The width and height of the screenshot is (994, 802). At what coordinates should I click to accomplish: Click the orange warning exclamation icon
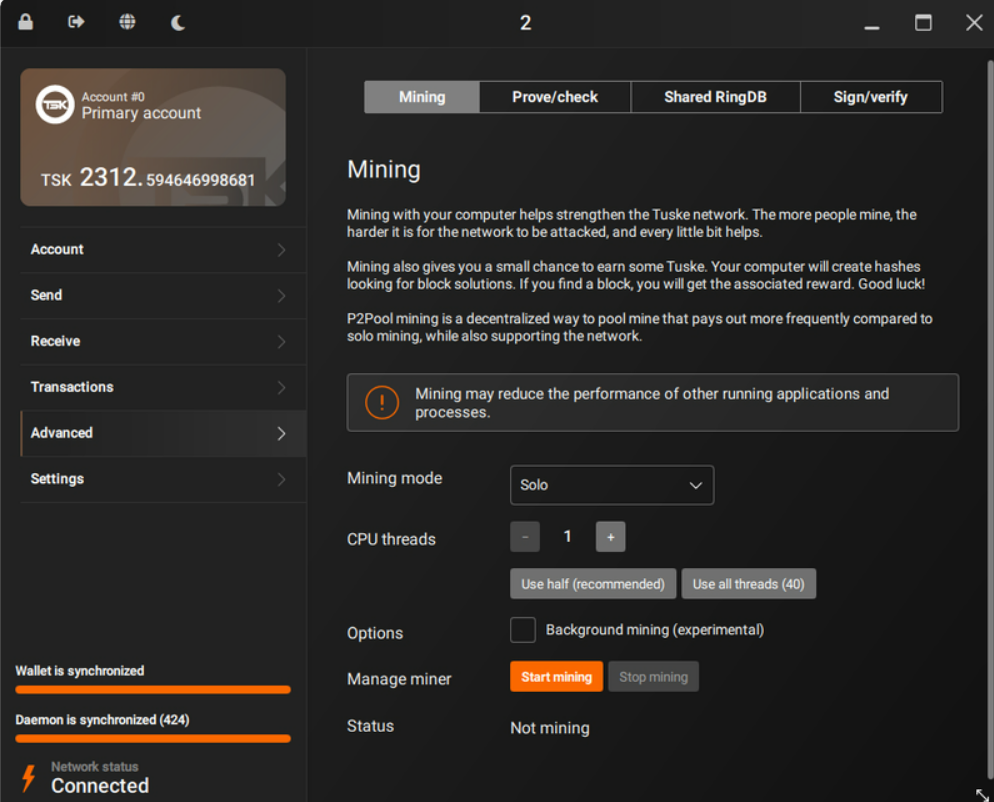tap(382, 403)
